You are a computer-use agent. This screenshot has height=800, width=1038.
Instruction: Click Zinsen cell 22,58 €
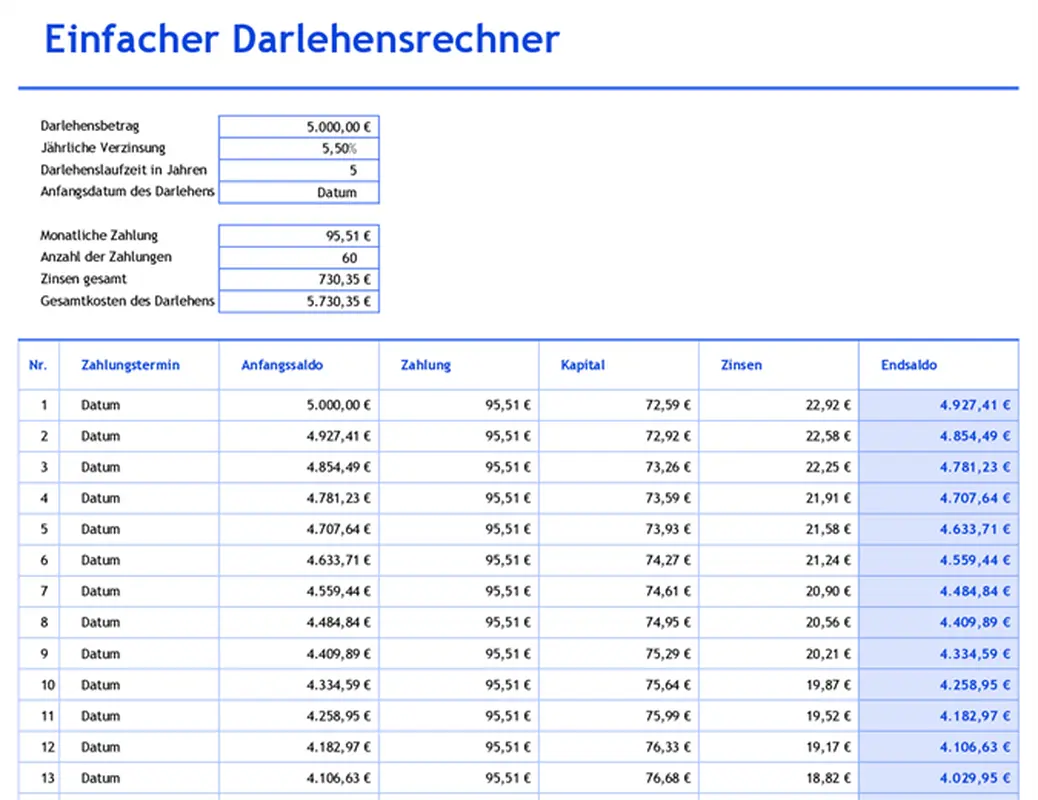778,436
